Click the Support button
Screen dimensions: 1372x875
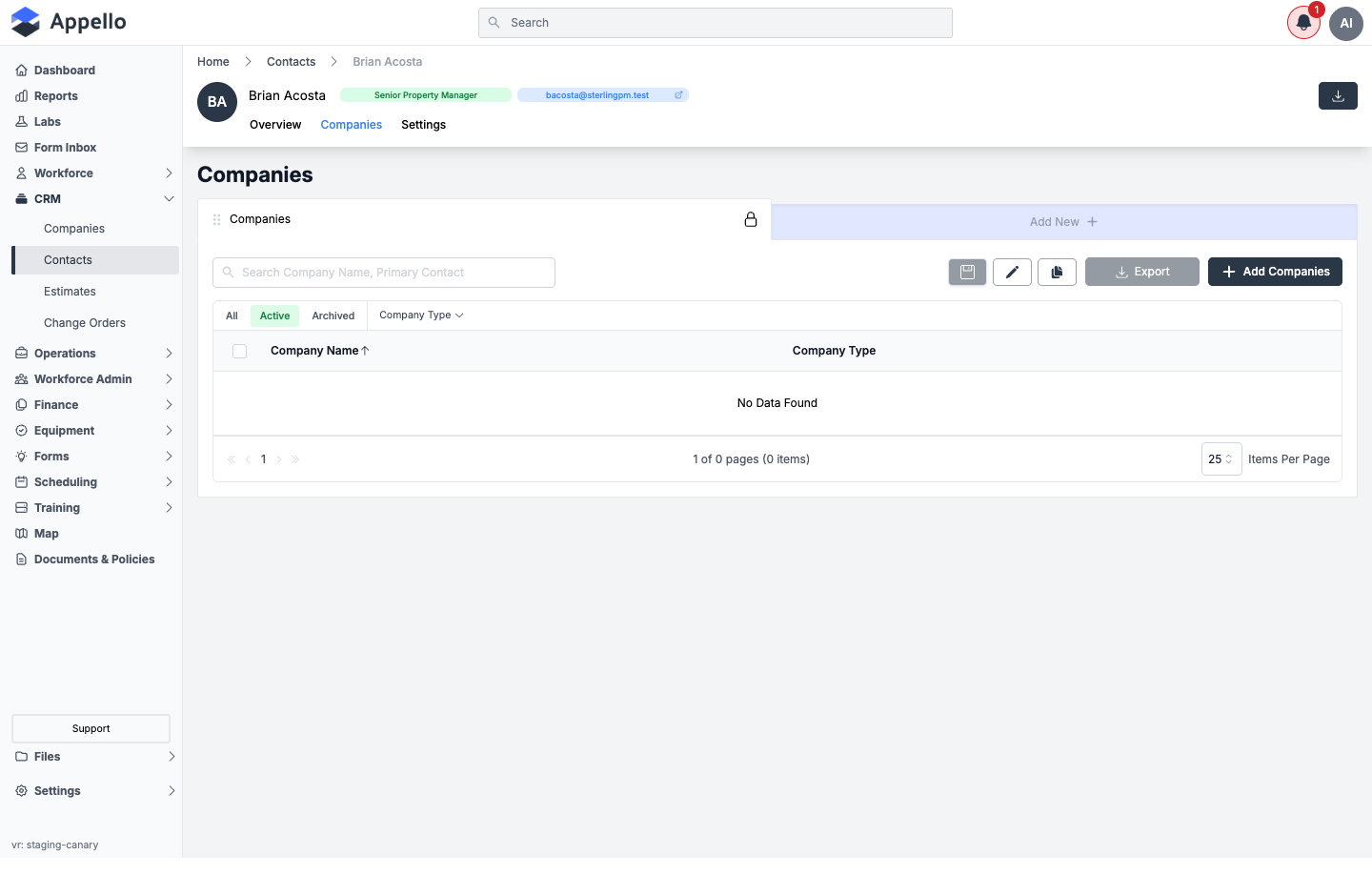coord(91,728)
